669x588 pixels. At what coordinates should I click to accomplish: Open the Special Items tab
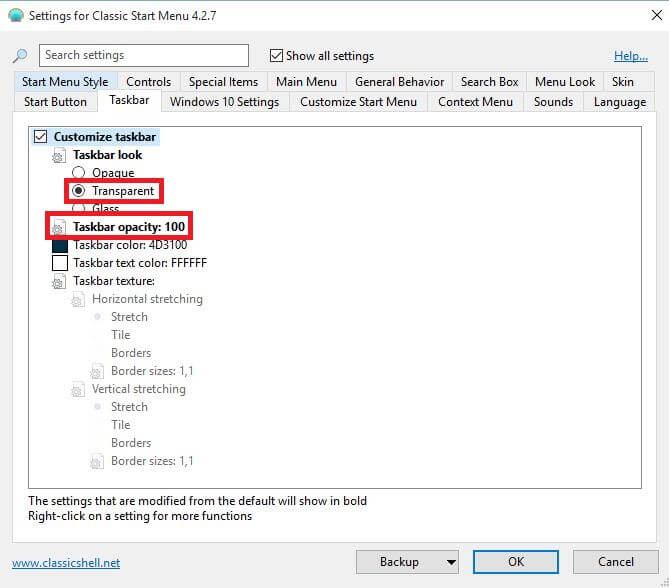click(224, 82)
